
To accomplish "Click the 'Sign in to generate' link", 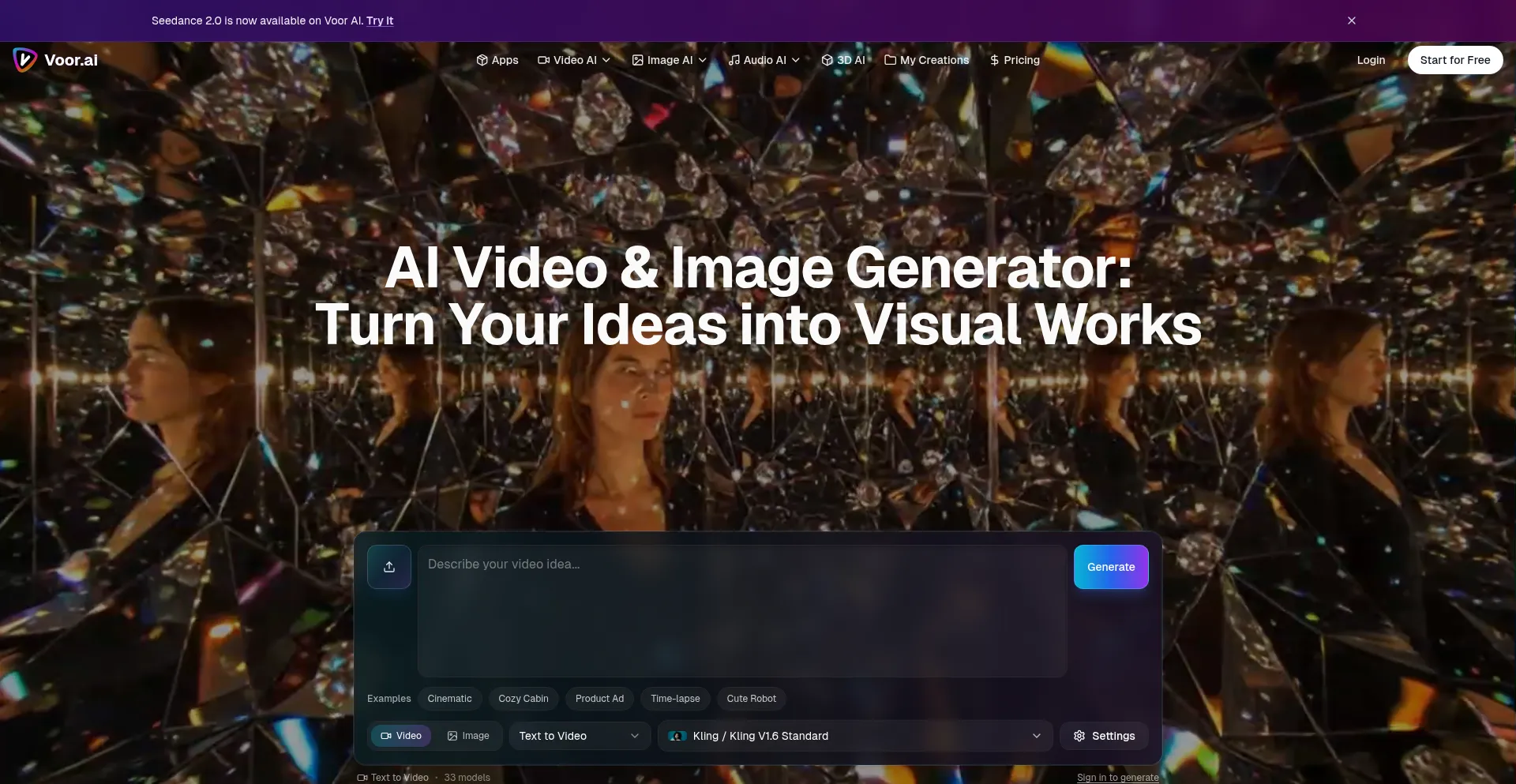I will click(1118, 778).
